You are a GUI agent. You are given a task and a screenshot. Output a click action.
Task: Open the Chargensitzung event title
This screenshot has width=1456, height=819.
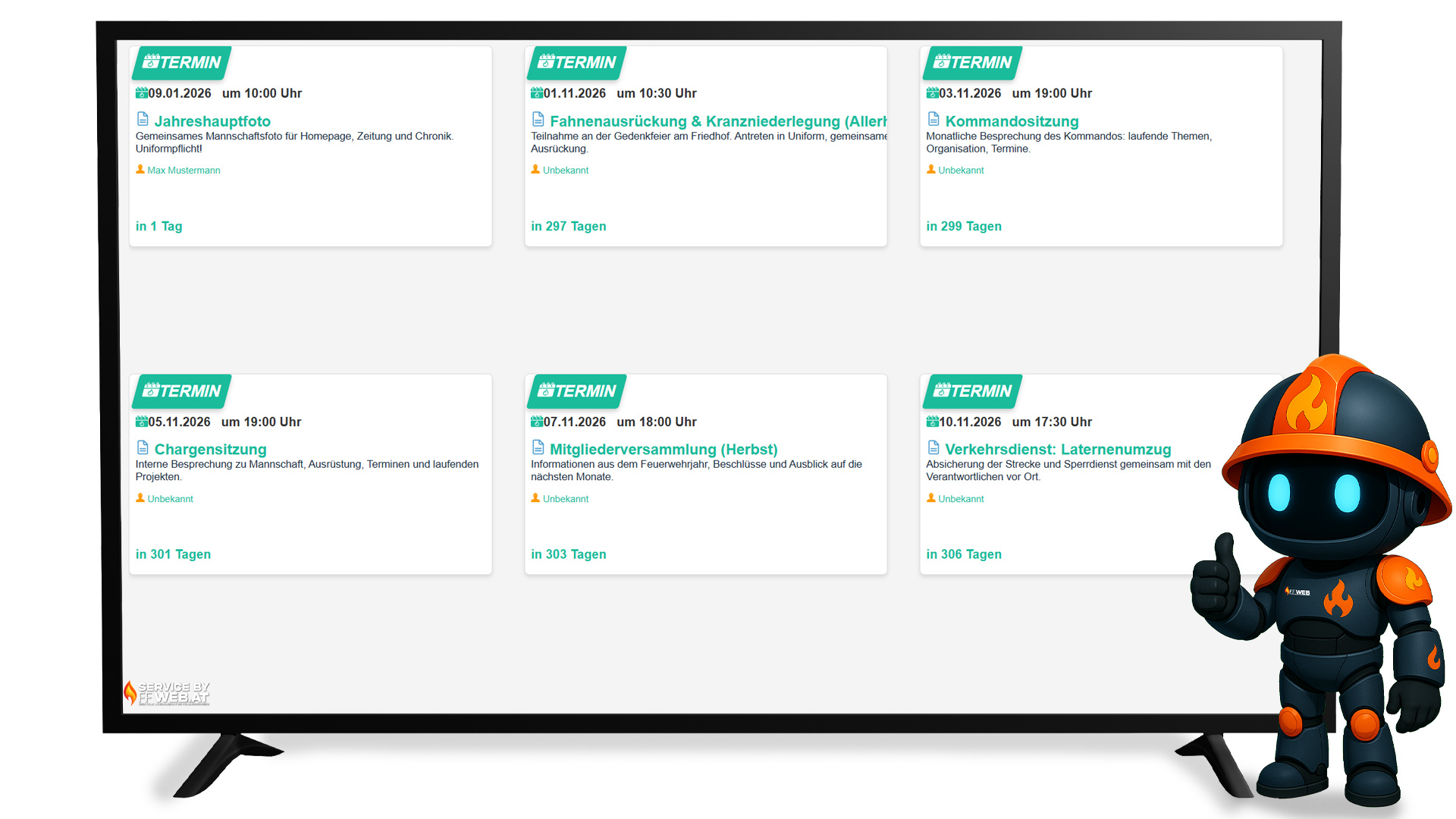point(210,450)
